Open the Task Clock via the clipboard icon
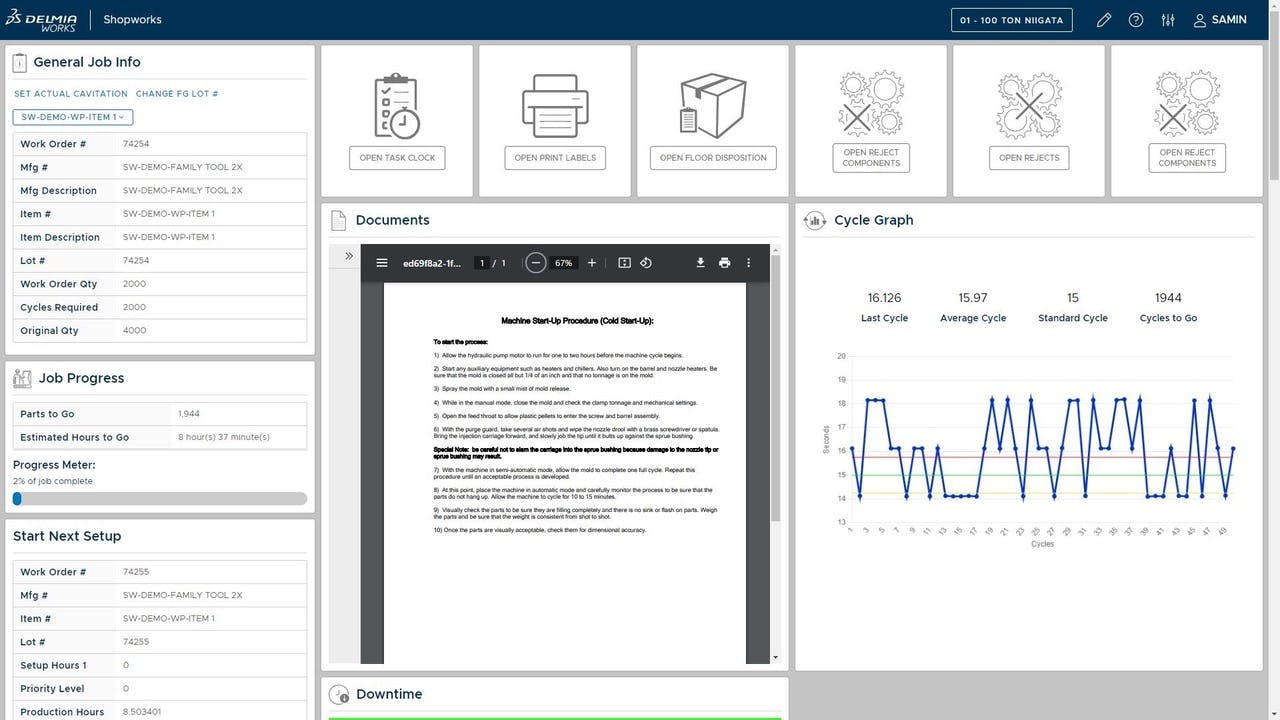1280x720 pixels. coord(396,103)
